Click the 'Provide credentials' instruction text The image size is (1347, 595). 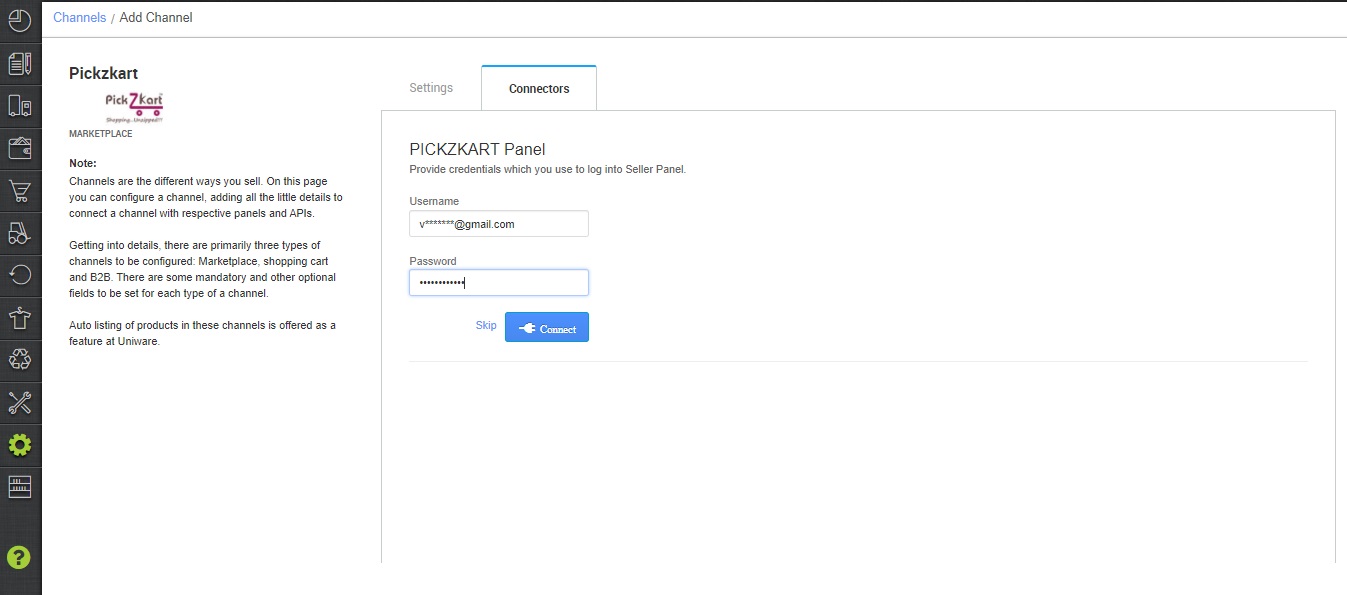(x=548, y=169)
